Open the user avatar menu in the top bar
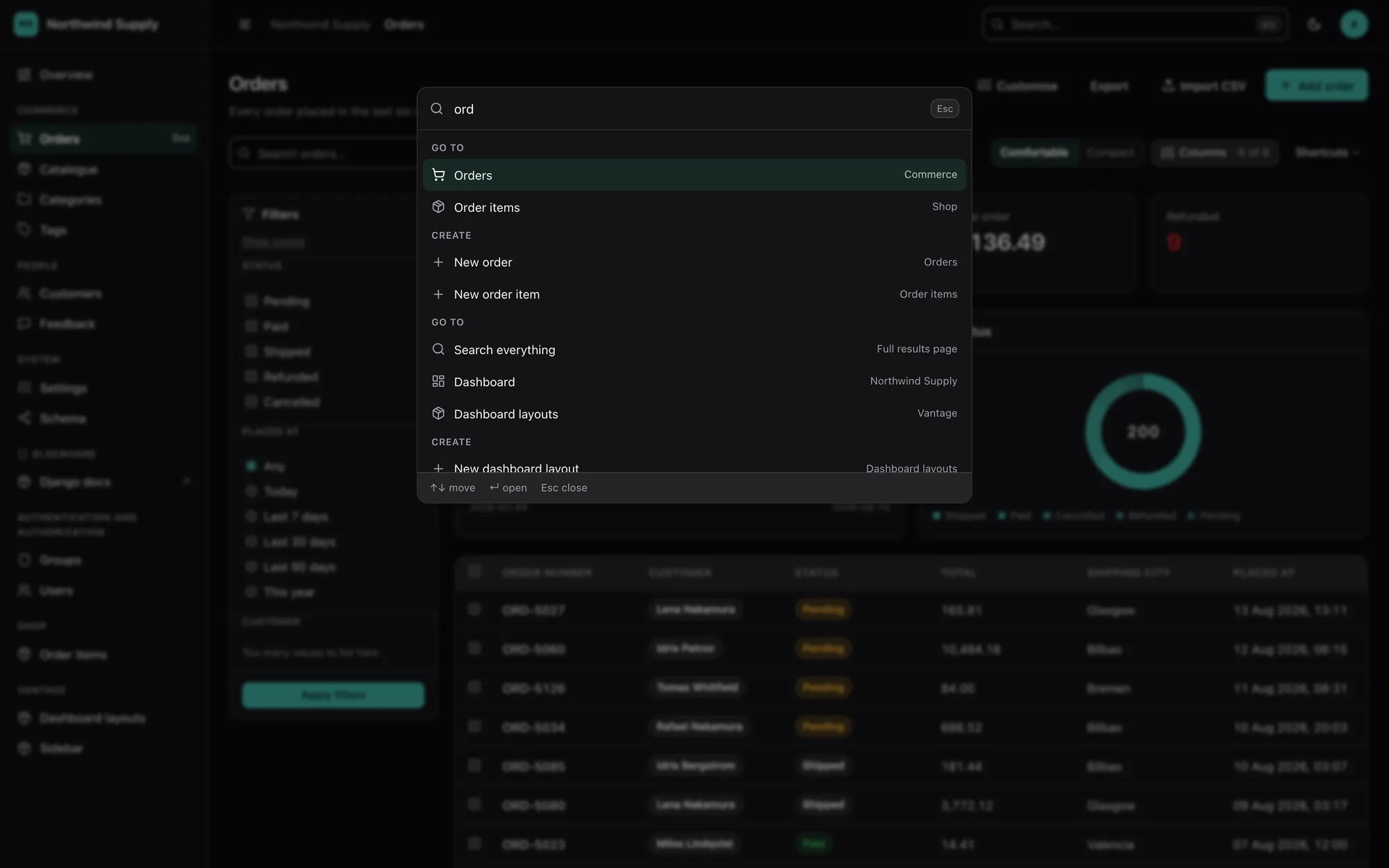Viewport: 1389px width, 868px height. coord(1354,25)
